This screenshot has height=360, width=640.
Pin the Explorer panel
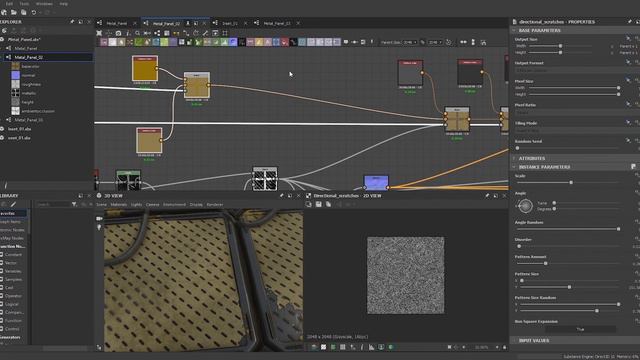pyautogui.click(x=72, y=22)
